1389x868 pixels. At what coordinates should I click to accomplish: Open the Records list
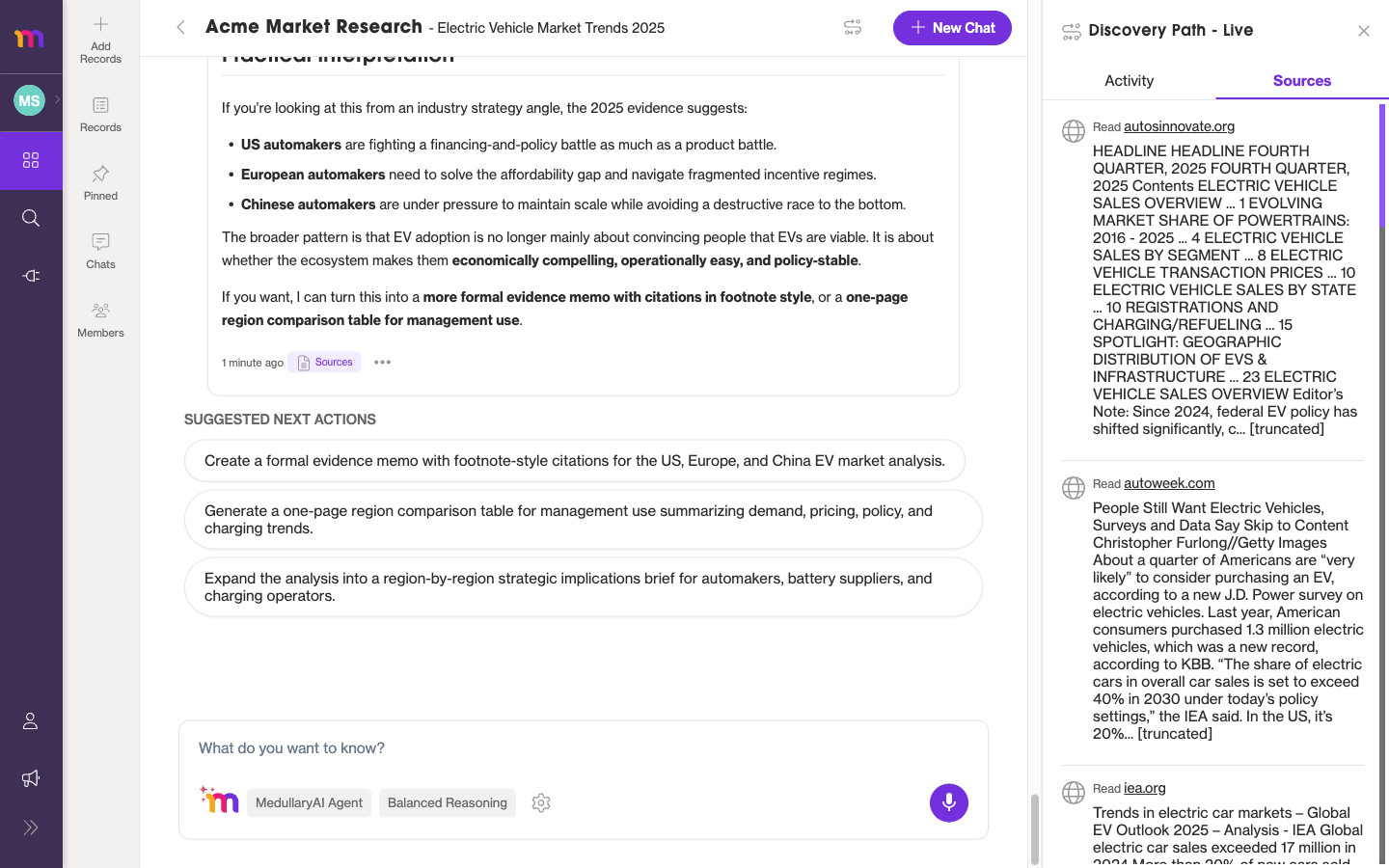(100, 115)
